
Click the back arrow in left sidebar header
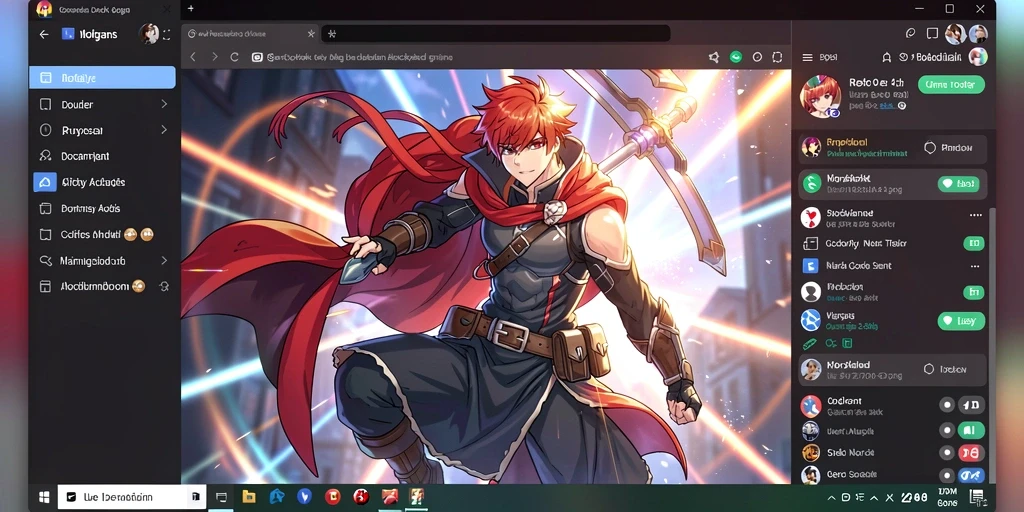coord(44,34)
